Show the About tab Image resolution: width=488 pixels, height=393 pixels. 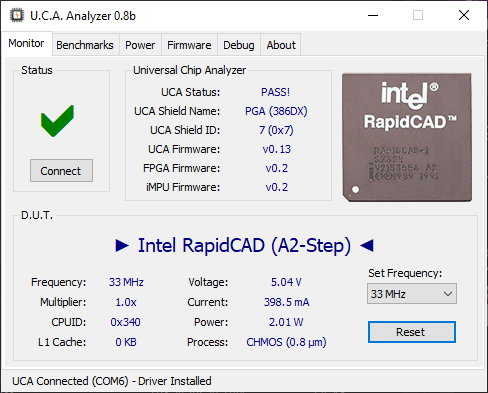pos(281,45)
